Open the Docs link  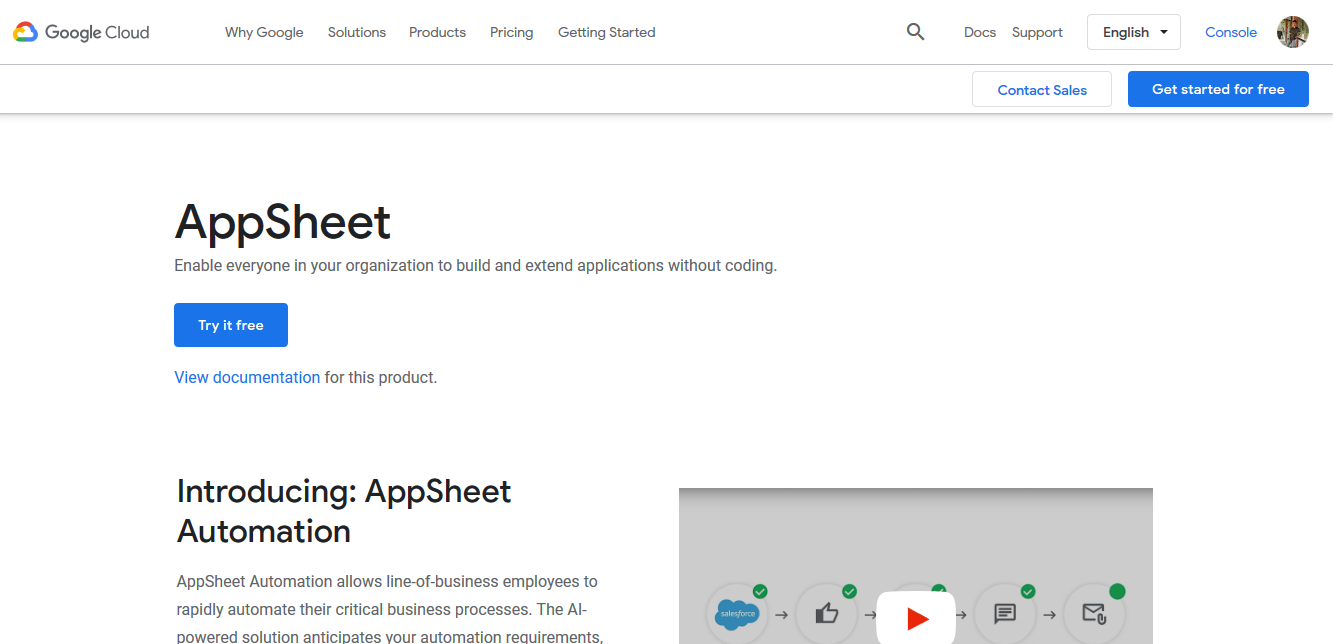point(980,32)
